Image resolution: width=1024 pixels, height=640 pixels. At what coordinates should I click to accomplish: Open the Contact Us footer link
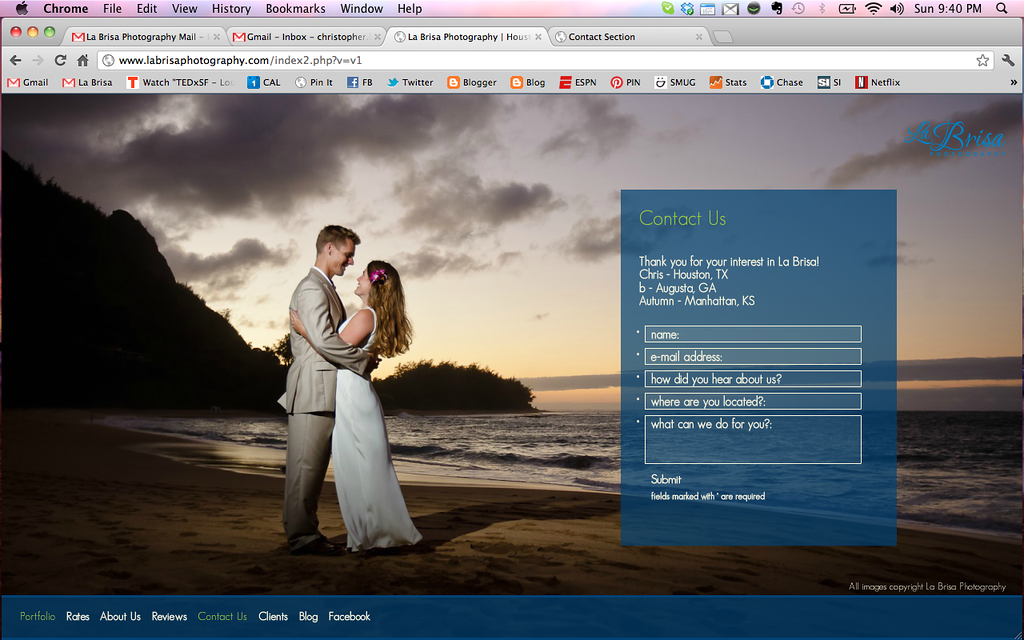point(222,616)
